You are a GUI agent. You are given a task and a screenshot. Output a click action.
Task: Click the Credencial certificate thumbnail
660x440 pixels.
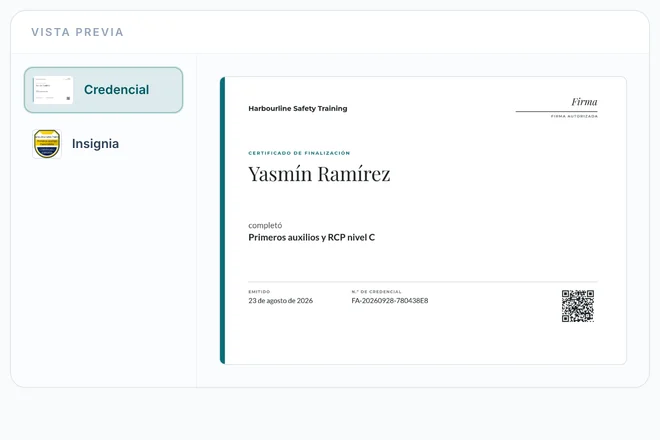tap(53, 90)
